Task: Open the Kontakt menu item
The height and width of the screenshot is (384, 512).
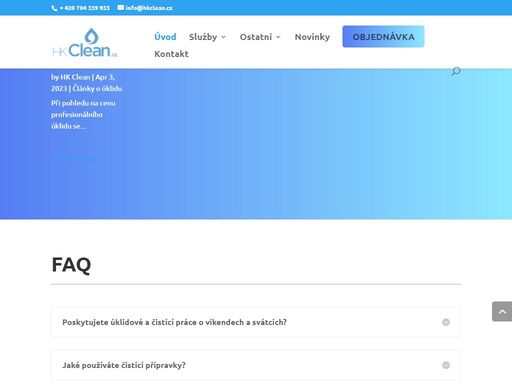Action: point(171,54)
